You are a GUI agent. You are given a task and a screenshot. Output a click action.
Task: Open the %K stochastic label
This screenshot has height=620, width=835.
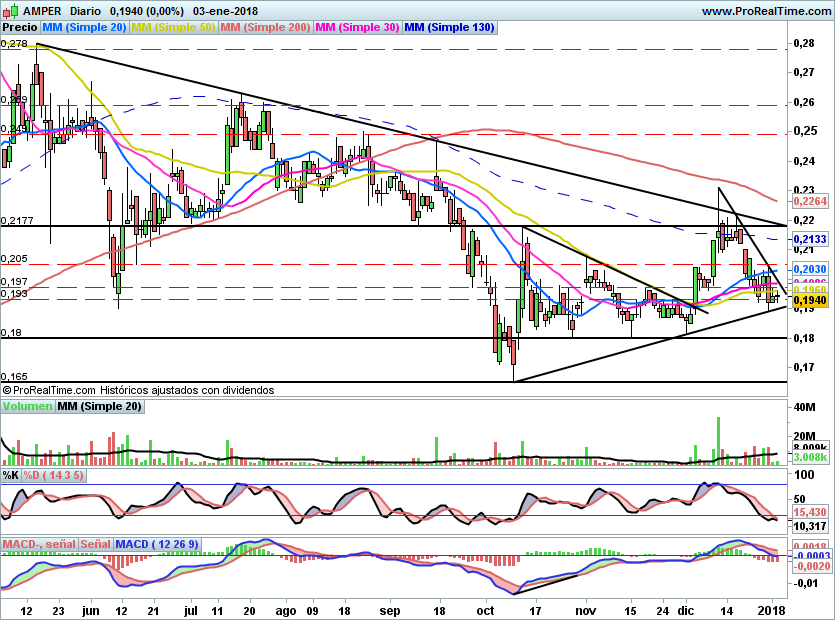tap(11, 474)
